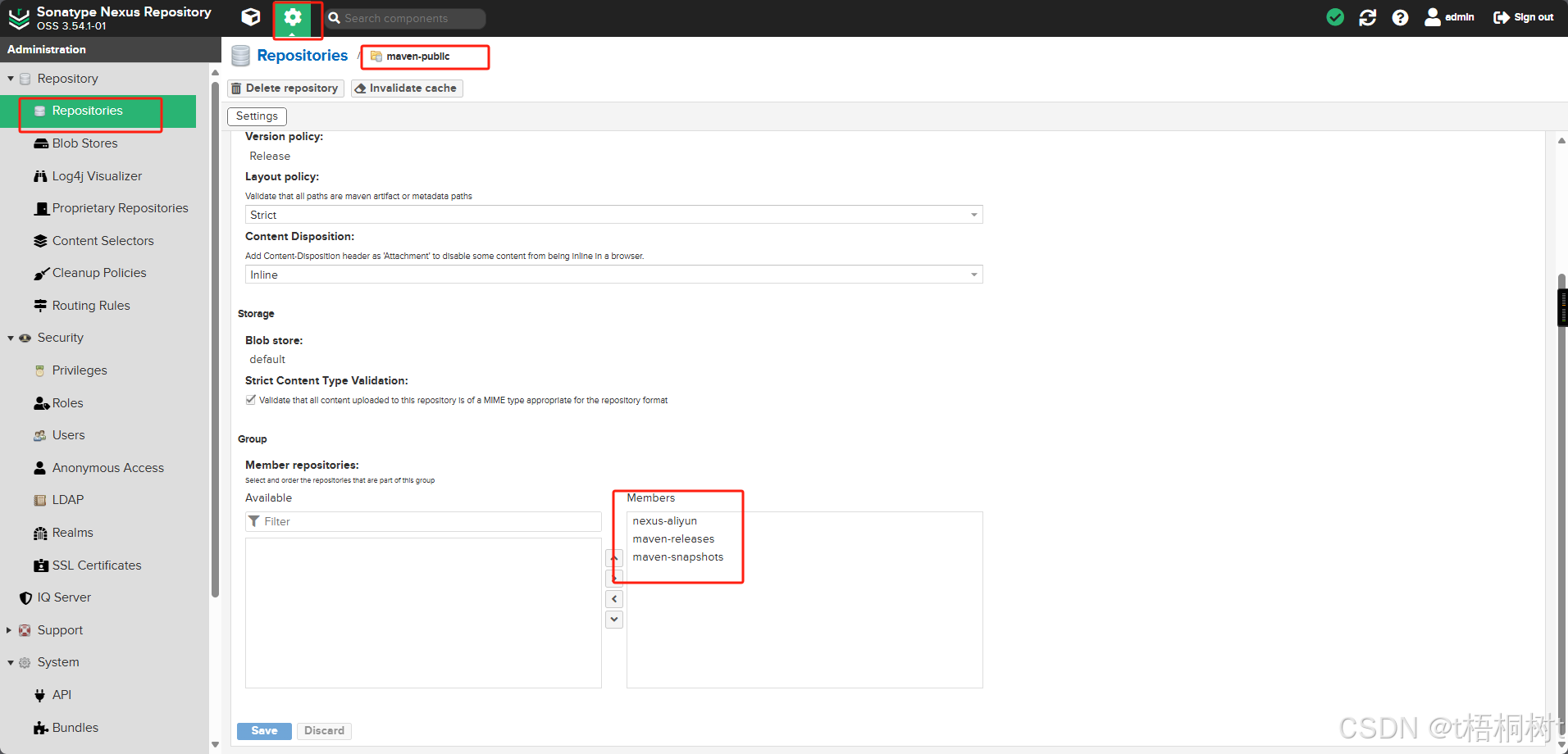1568x754 pixels.
Task: Click the Repositories breadcrumb link
Action: click(x=302, y=55)
